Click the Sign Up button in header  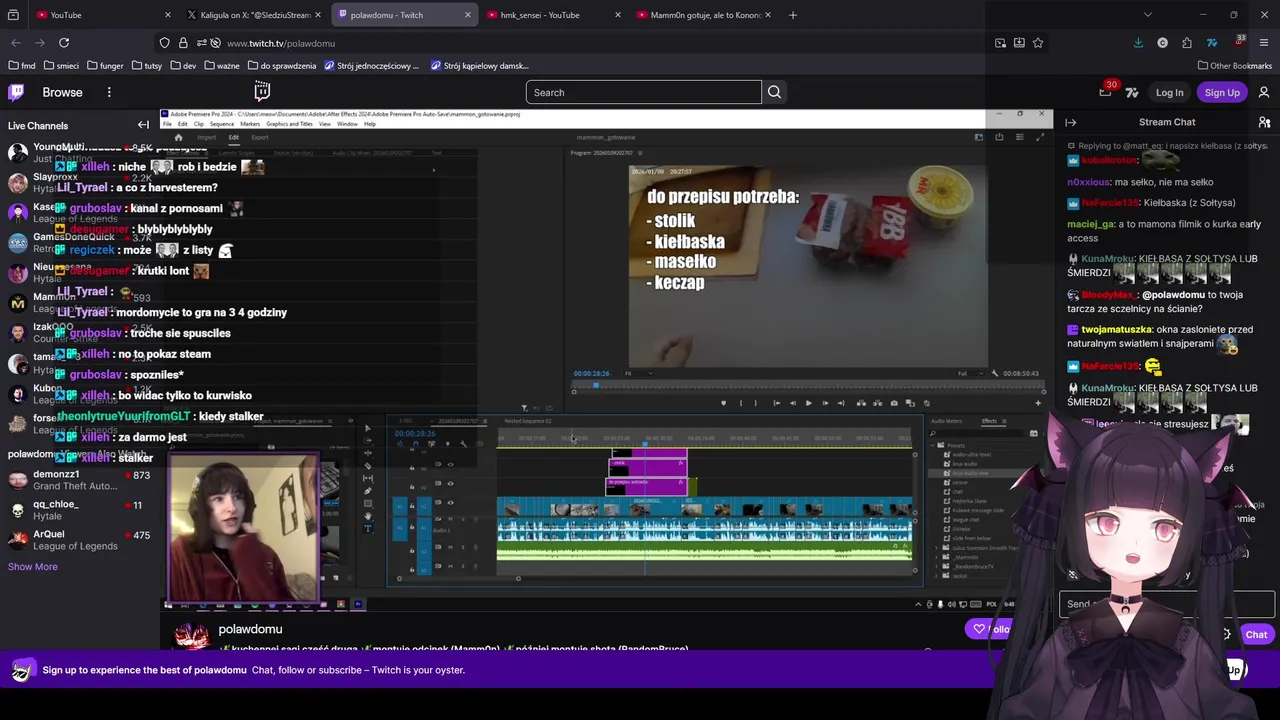(1222, 92)
